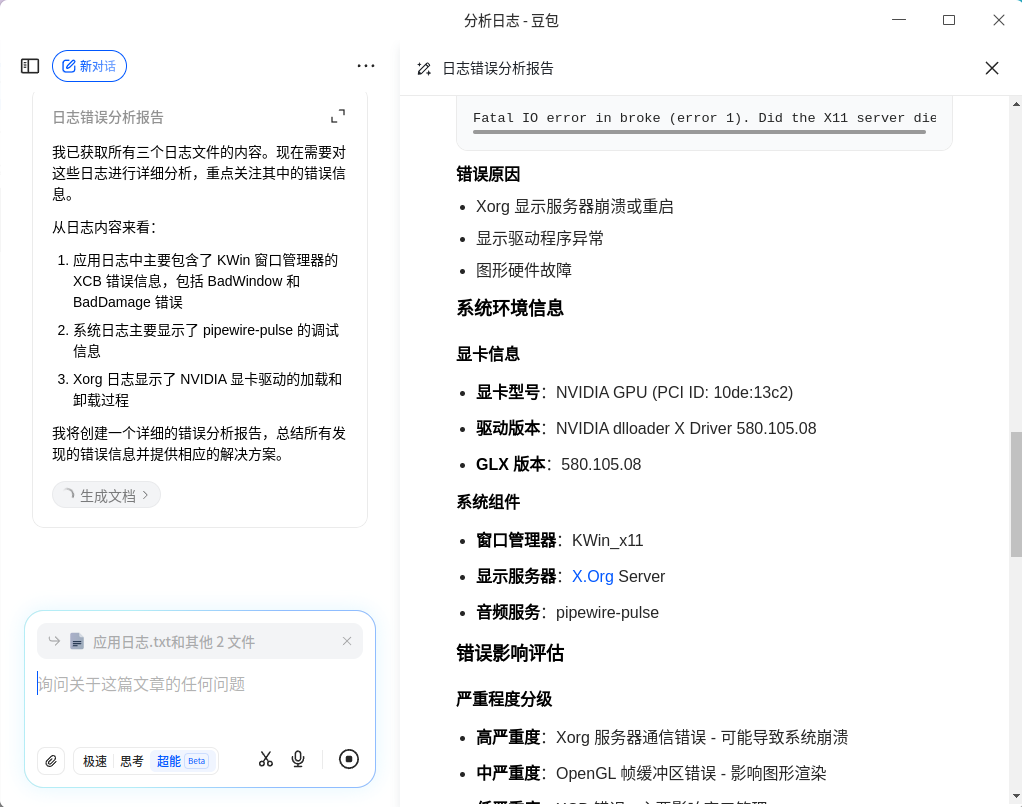
Task: Open the scissors screenshot tool
Action: [266, 759]
